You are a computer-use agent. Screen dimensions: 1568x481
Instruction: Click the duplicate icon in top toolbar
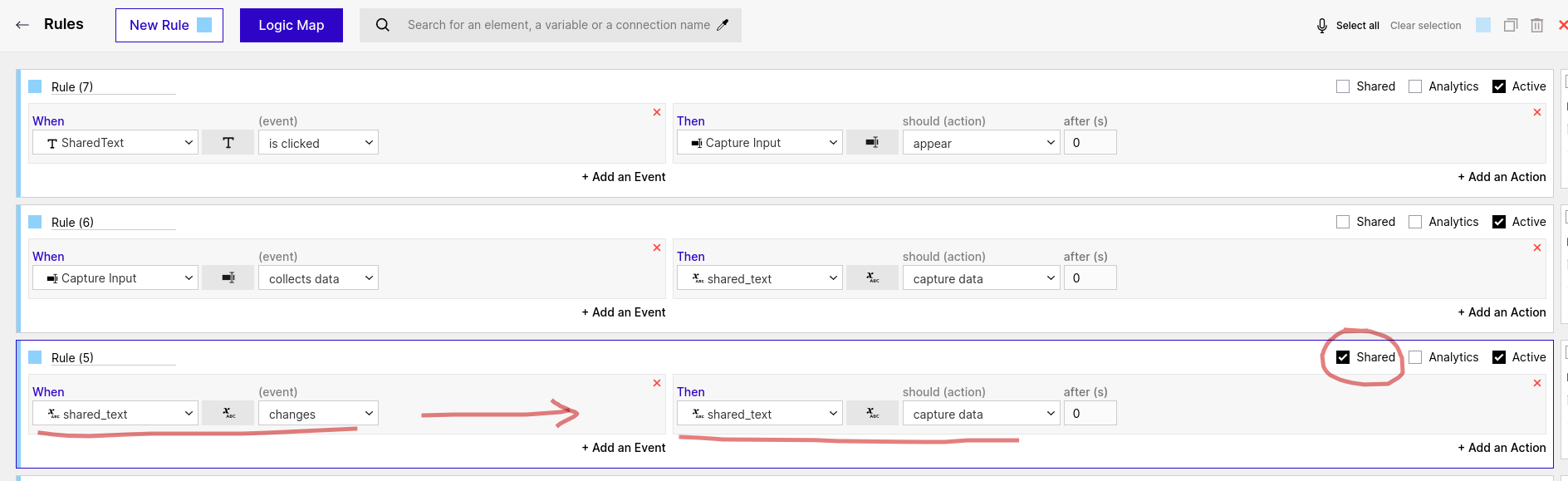(x=1511, y=25)
